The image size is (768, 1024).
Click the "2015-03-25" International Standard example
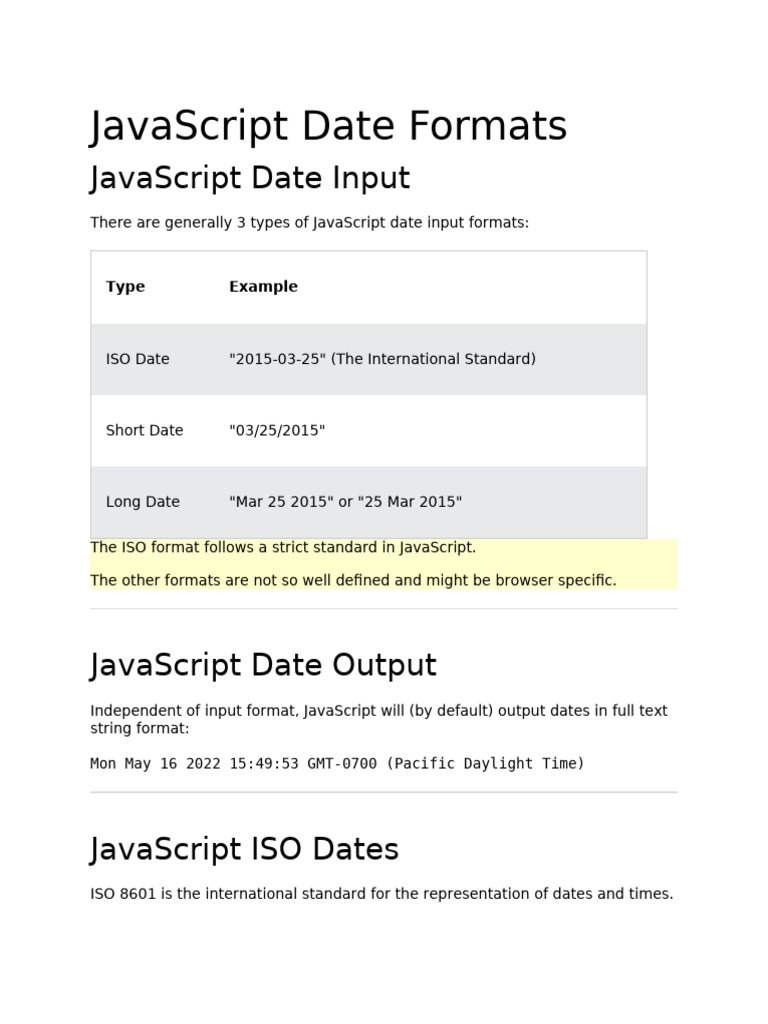tap(382, 359)
